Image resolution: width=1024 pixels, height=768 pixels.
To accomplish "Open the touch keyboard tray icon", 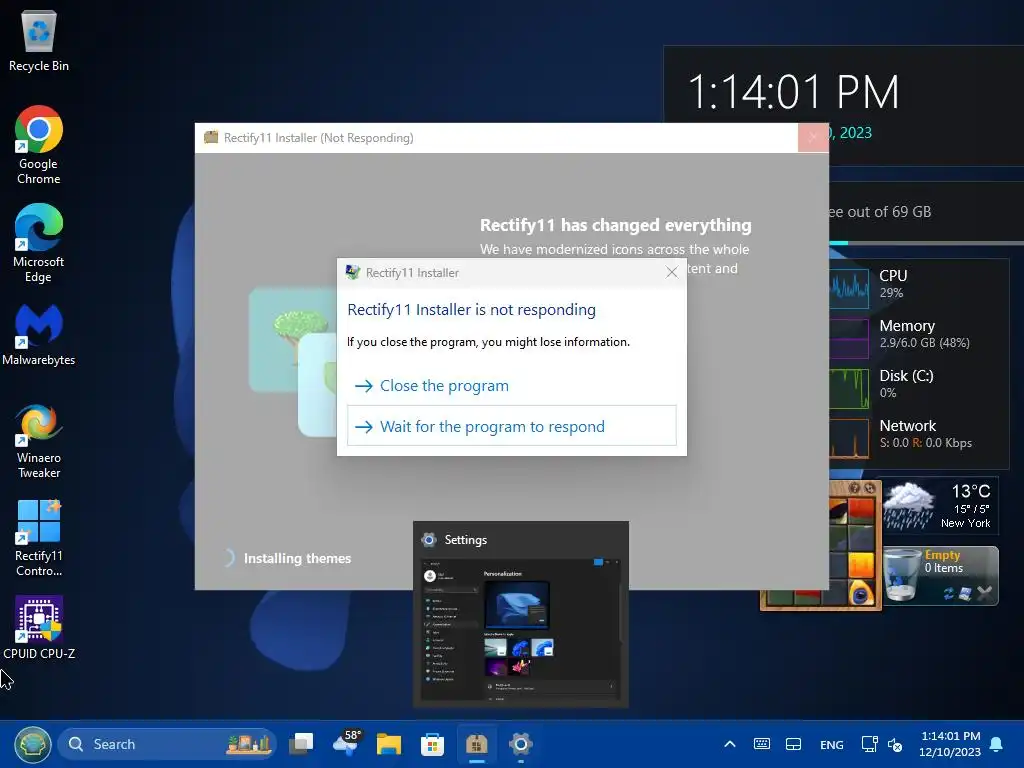I will (x=761, y=744).
